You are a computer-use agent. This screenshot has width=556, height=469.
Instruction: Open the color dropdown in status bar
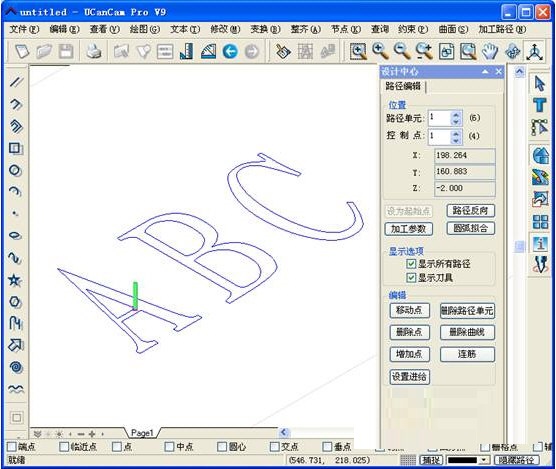pos(484,460)
